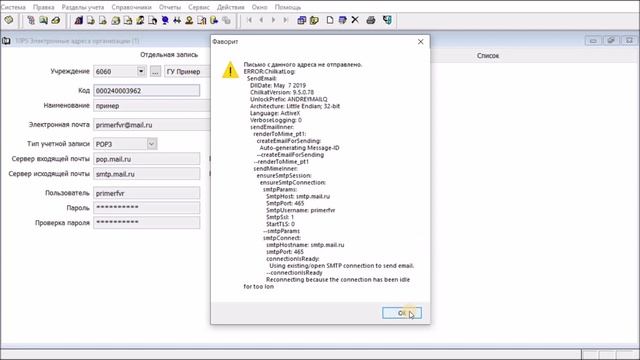
Task: Click the Сервер исходящей почты field
Action: [147, 174]
